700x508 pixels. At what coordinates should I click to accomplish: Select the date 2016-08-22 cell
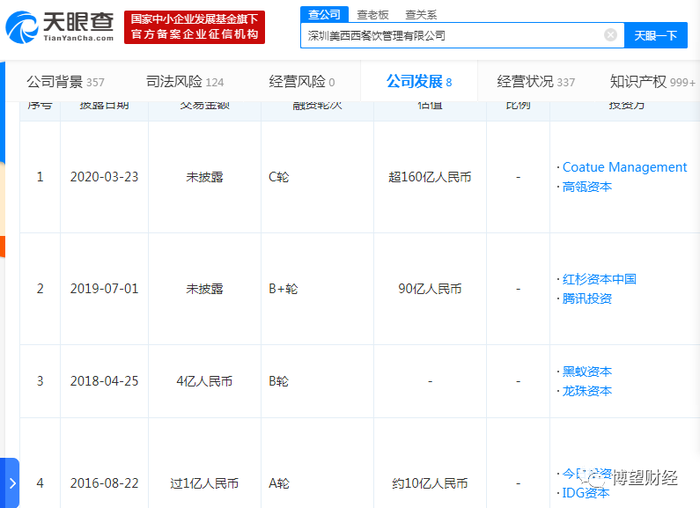pyautogui.click(x=104, y=483)
